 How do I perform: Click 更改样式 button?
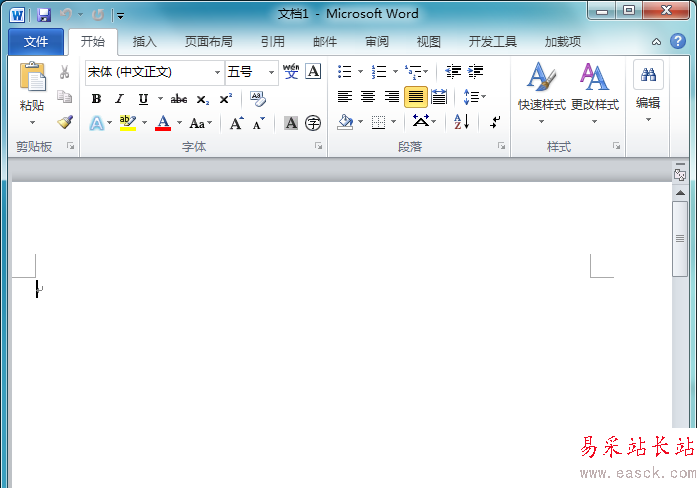coord(595,93)
